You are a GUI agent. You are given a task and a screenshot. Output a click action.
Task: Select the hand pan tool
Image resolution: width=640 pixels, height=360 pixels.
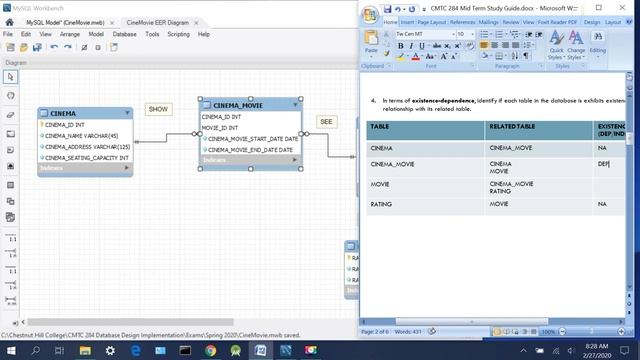click(10, 96)
